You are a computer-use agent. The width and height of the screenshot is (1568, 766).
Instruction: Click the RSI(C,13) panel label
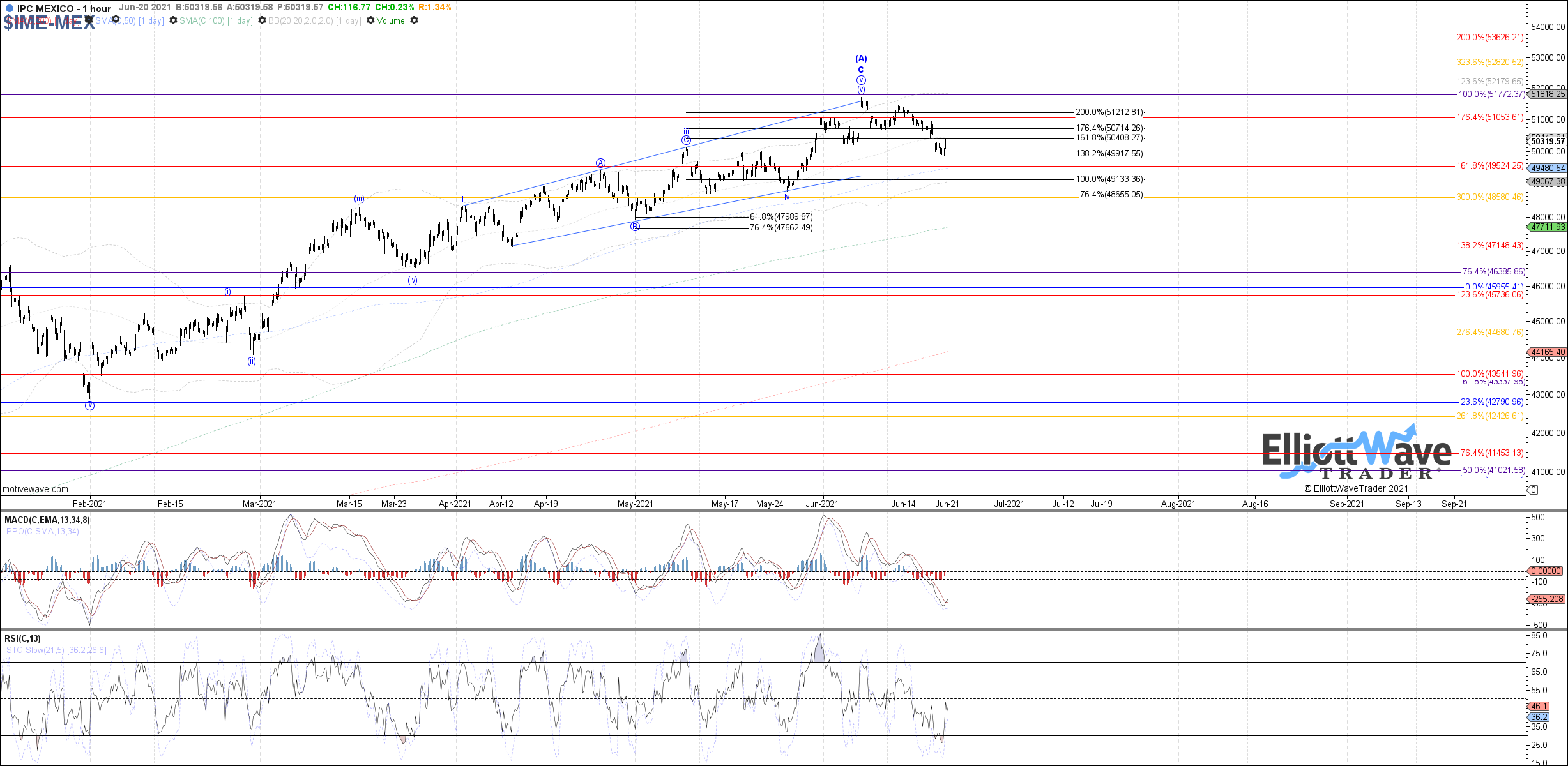(x=22, y=638)
